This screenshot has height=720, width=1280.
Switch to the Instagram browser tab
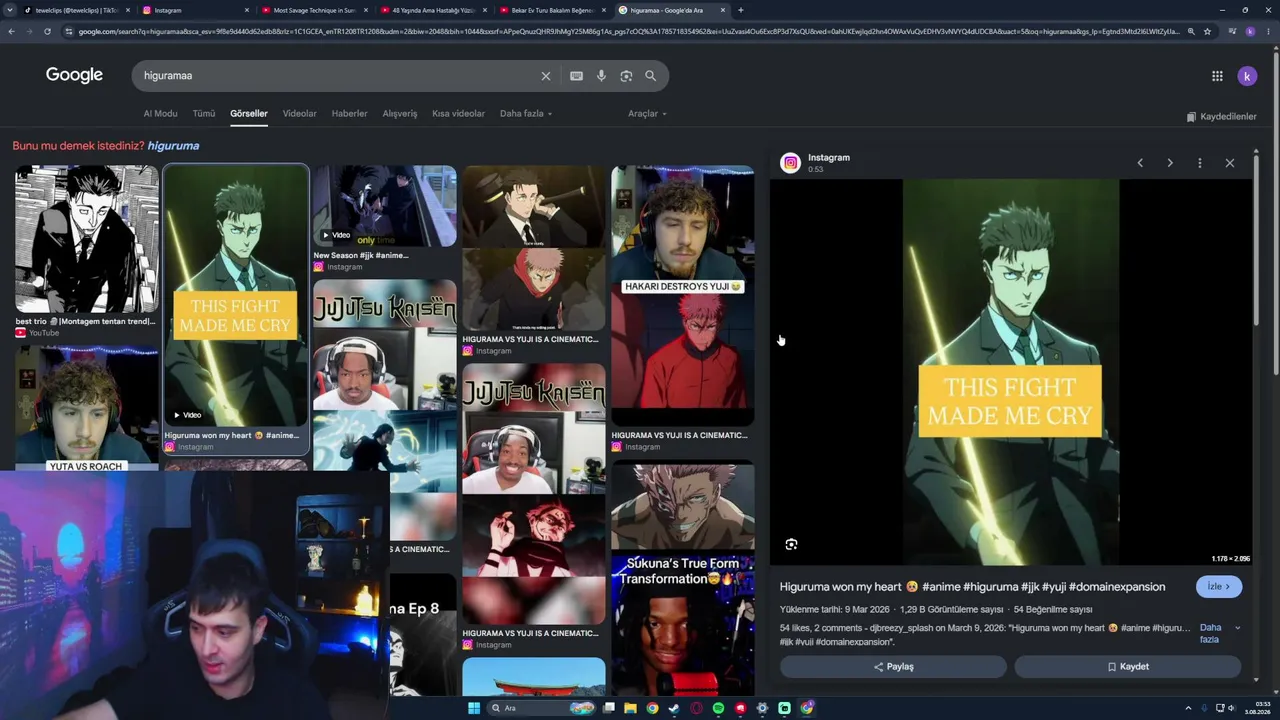(195, 10)
